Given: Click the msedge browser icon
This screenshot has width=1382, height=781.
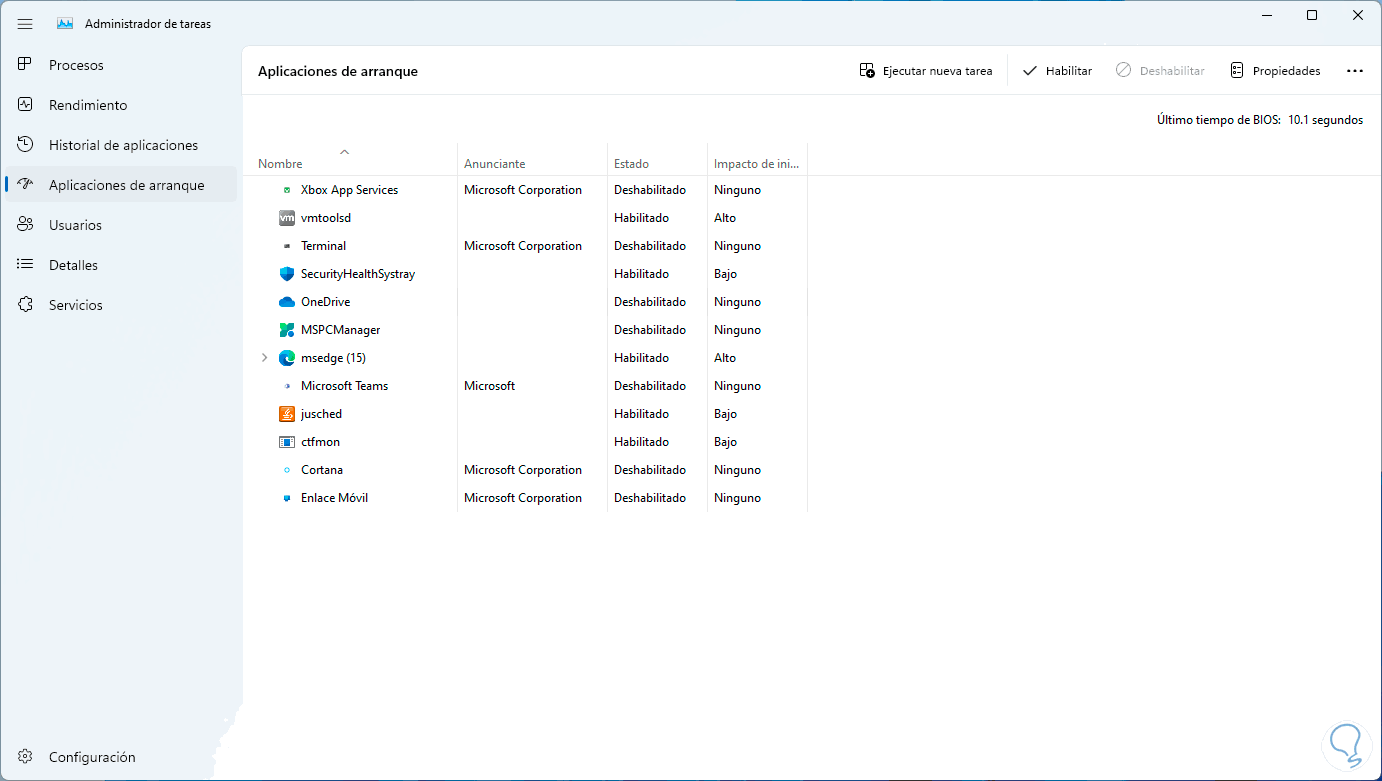Looking at the screenshot, I should click(x=287, y=358).
